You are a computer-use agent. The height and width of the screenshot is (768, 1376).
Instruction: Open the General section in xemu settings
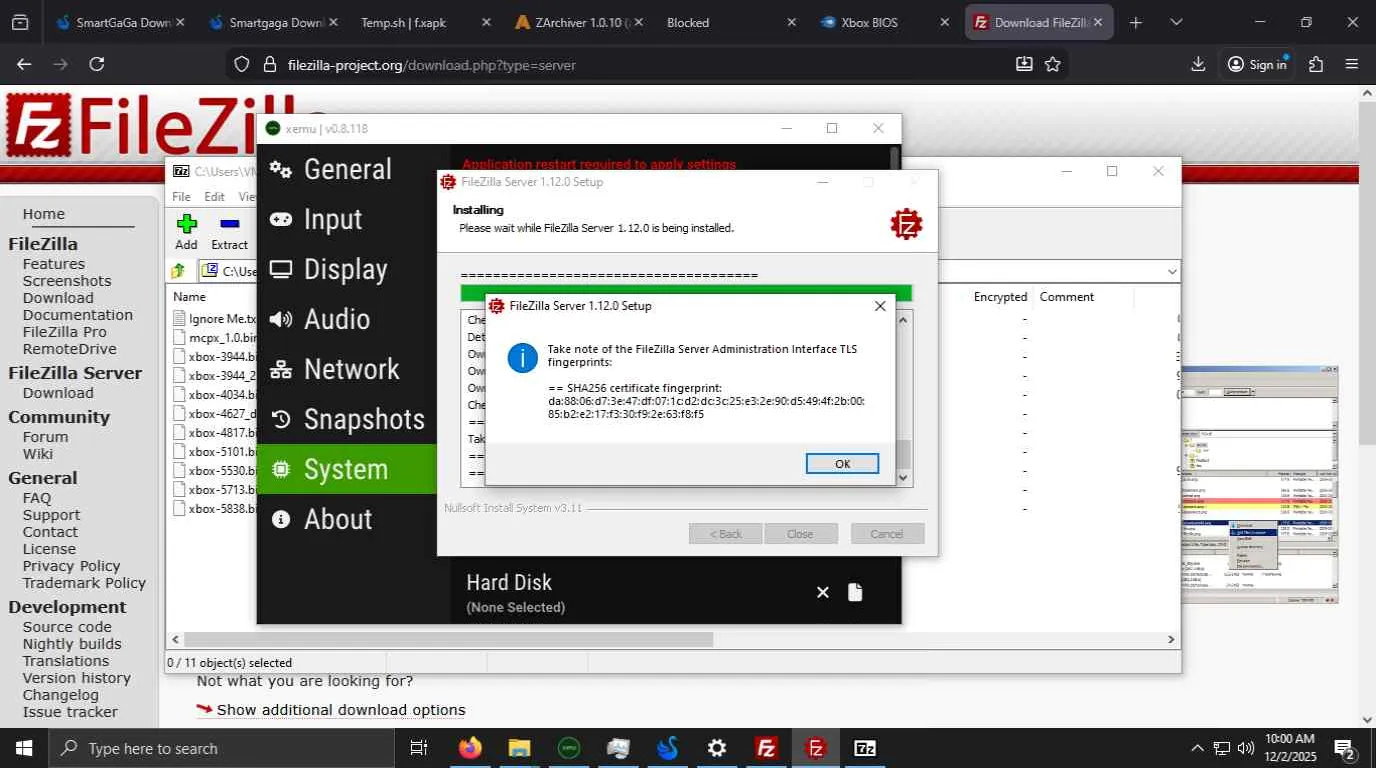347,169
